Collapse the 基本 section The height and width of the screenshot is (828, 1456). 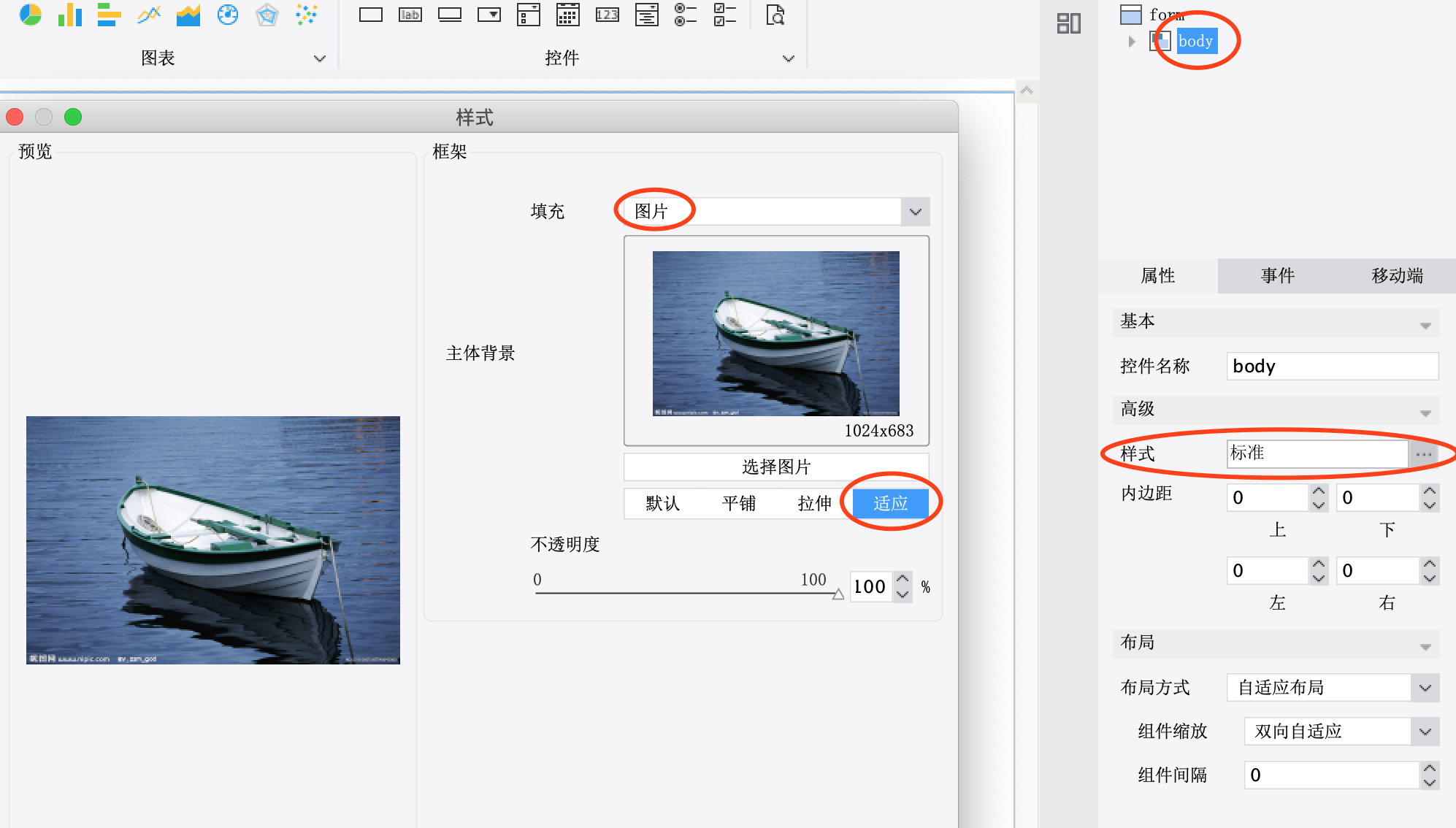pyautogui.click(x=1425, y=326)
